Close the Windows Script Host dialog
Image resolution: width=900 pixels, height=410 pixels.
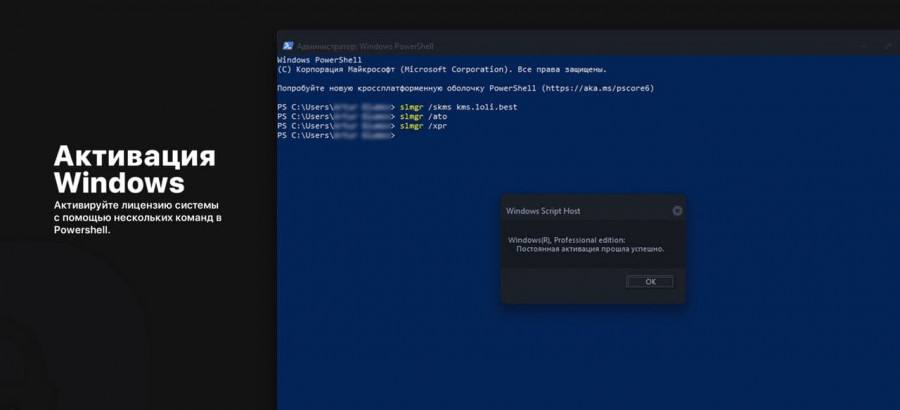click(677, 211)
